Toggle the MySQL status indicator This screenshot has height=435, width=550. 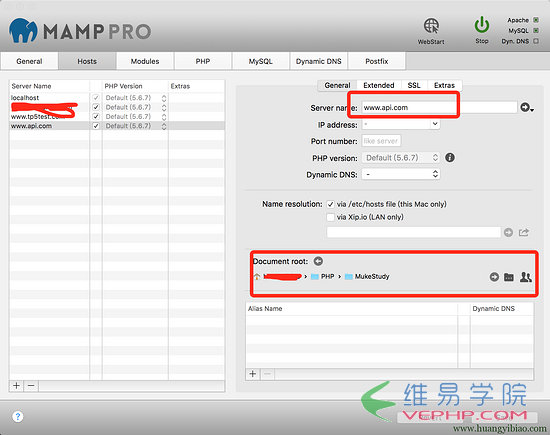(x=536, y=31)
